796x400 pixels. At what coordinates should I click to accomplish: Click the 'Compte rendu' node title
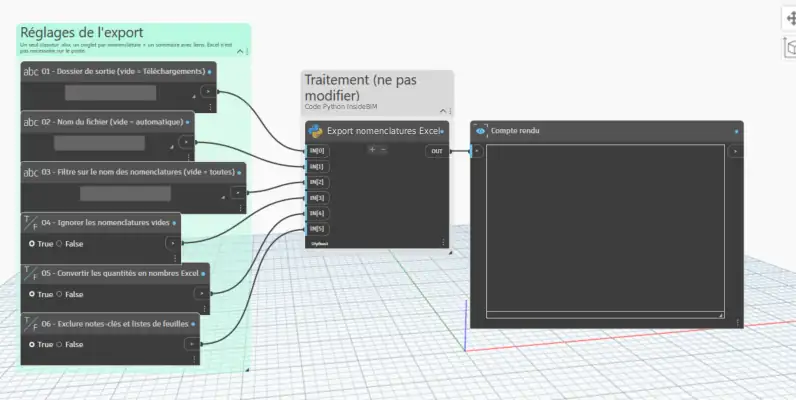(x=515, y=131)
